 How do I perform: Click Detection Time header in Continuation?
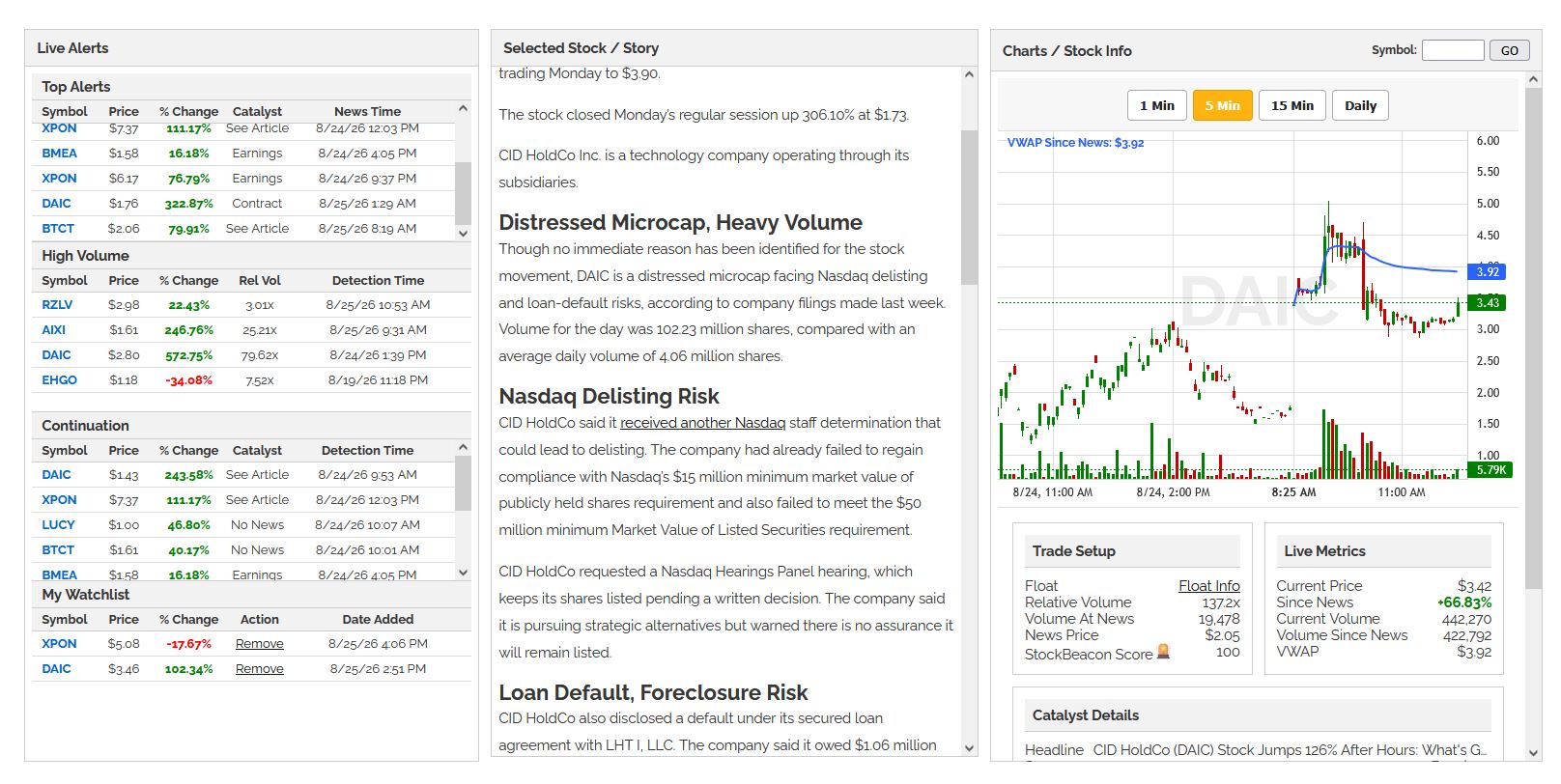point(367,450)
